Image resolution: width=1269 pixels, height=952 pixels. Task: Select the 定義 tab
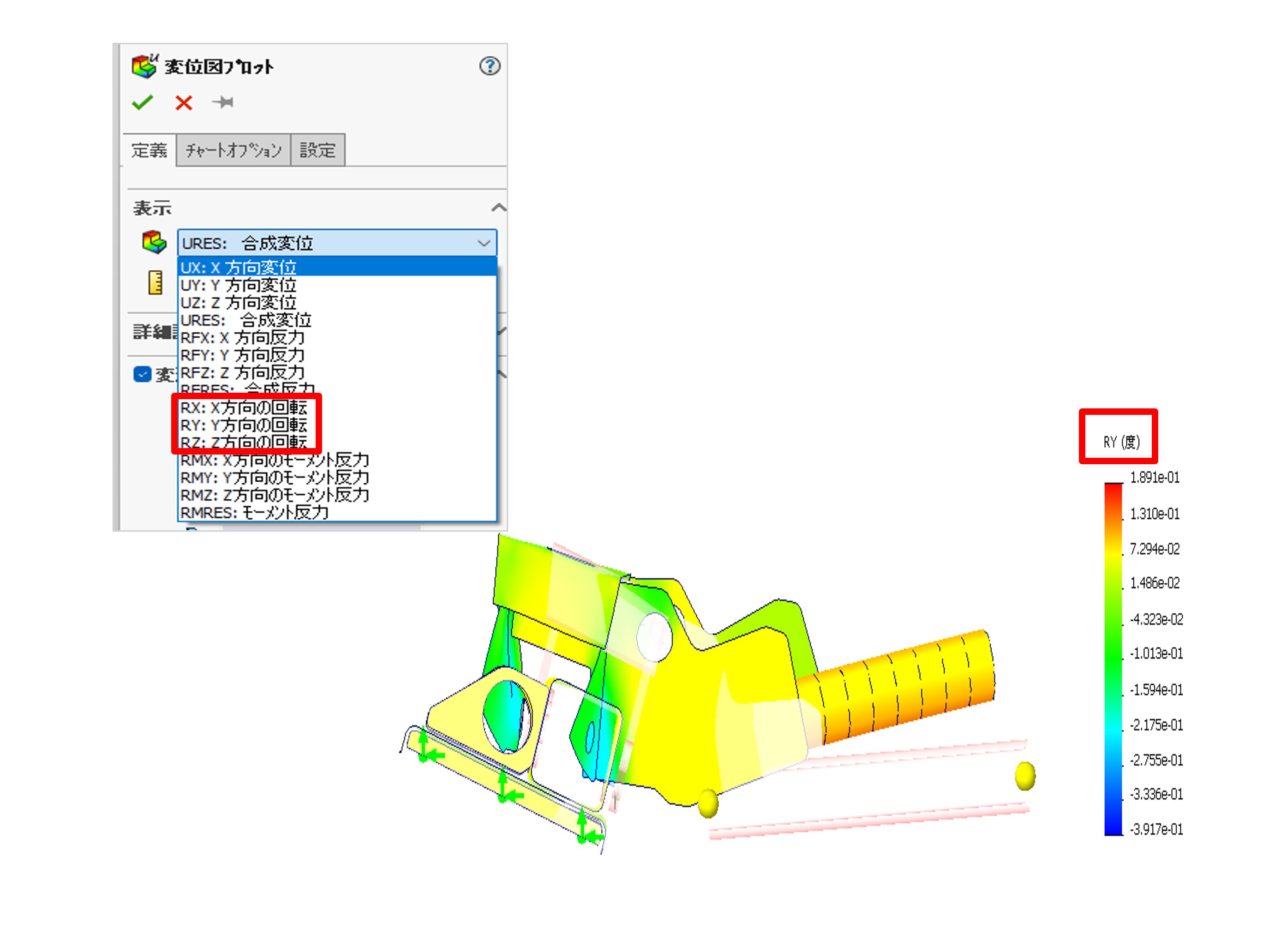point(149,150)
